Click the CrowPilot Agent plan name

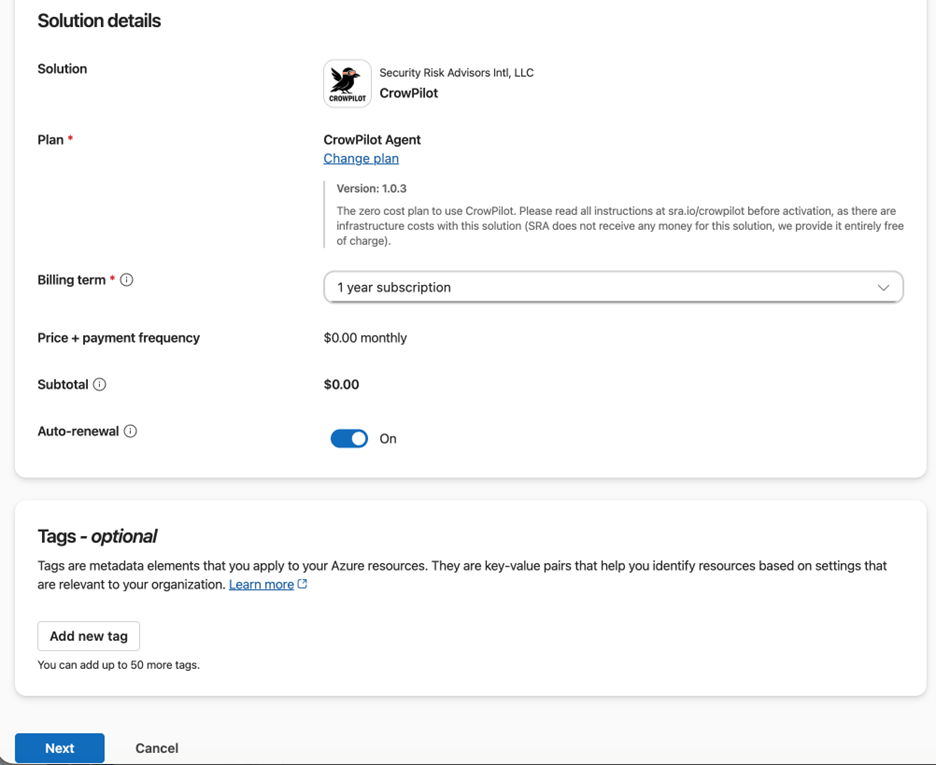[x=372, y=140]
